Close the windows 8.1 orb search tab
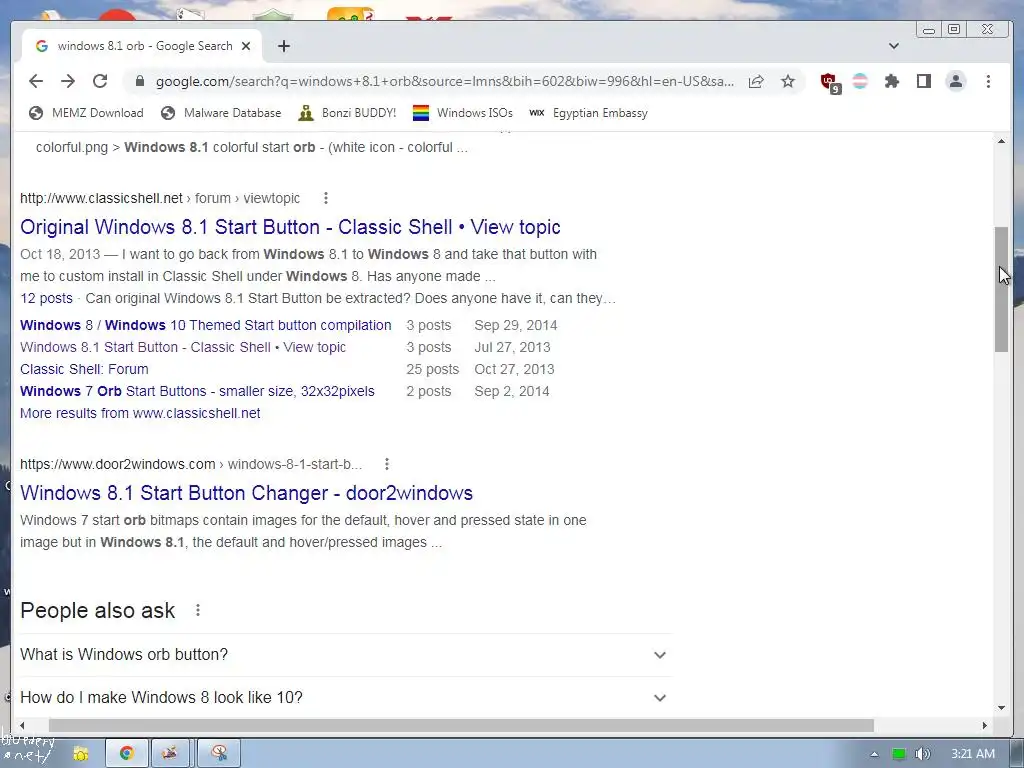 [x=246, y=46]
